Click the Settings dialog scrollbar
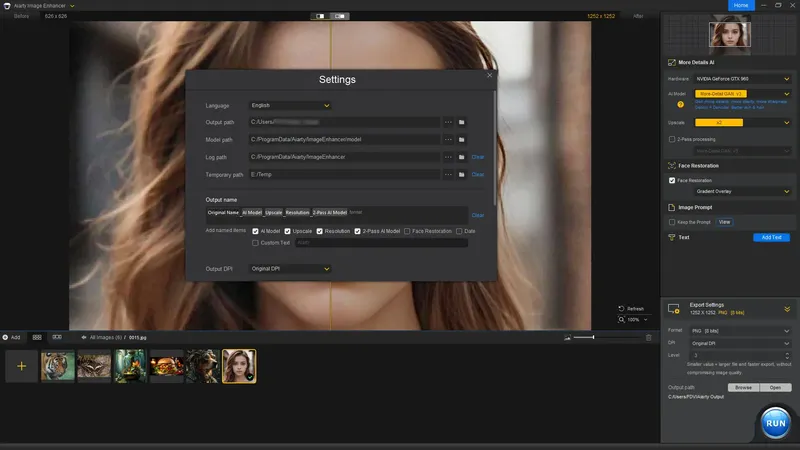This screenshot has width=800, height=450. pyautogui.click(x=494, y=148)
